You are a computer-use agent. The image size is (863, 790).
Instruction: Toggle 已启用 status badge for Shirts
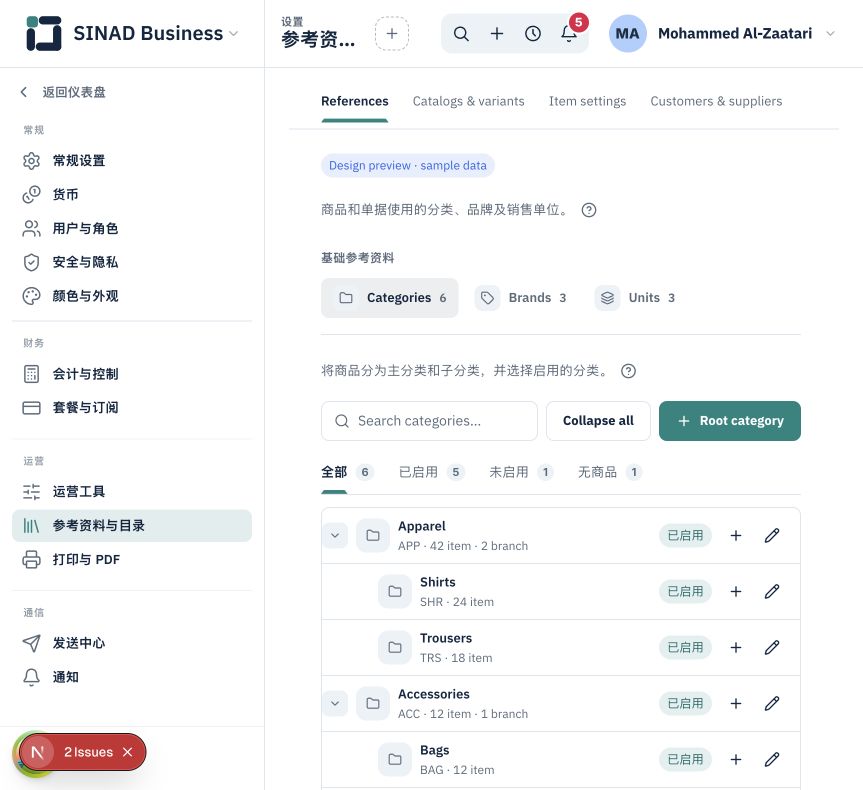tap(685, 592)
